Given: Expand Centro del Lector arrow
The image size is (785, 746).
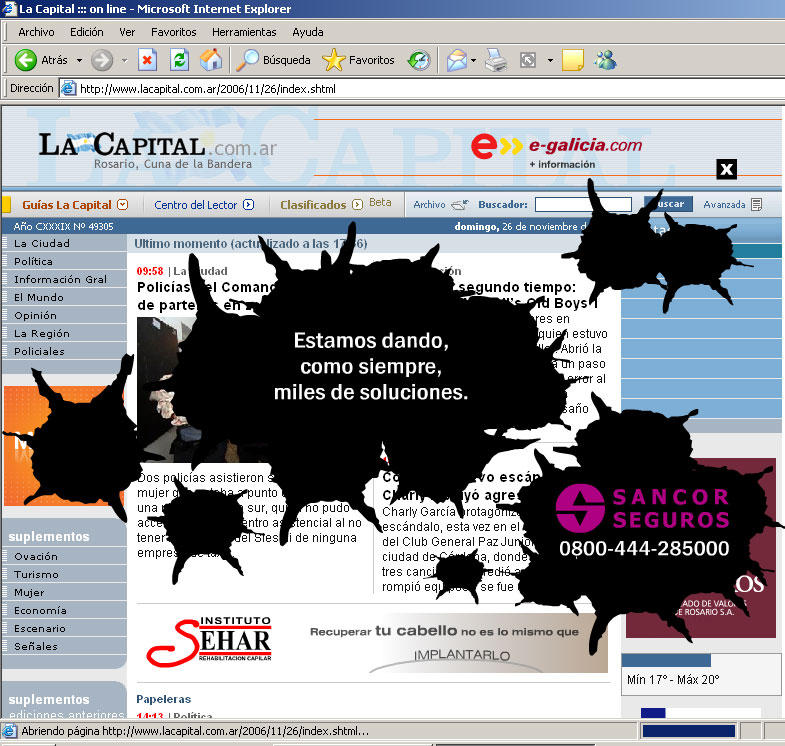Looking at the screenshot, I should [x=248, y=204].
